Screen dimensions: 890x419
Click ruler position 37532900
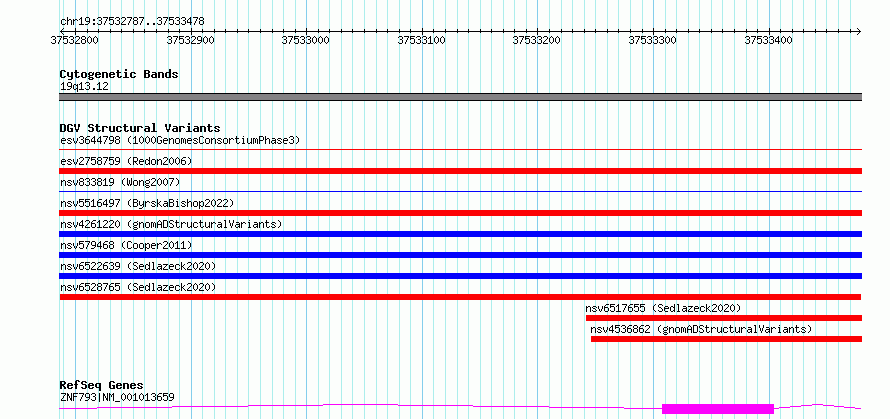click(190, 41)
